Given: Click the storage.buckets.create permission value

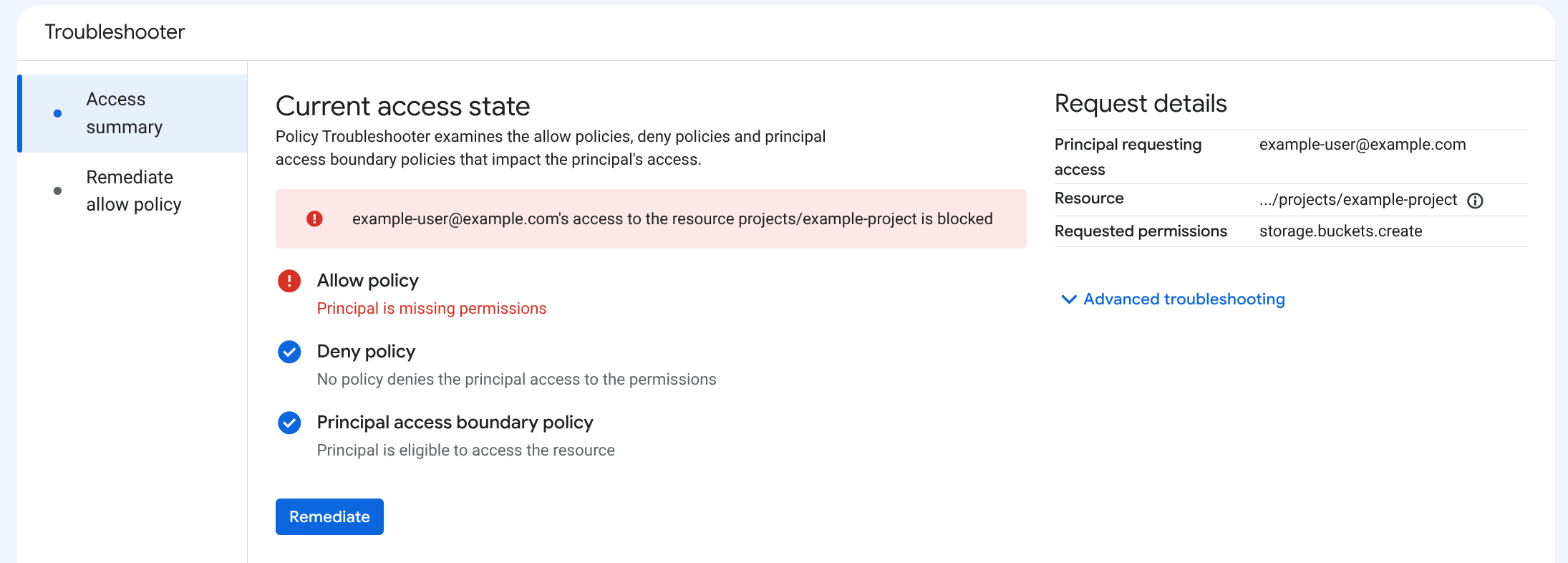Looking at the screenshot, I should point(1341,231).
